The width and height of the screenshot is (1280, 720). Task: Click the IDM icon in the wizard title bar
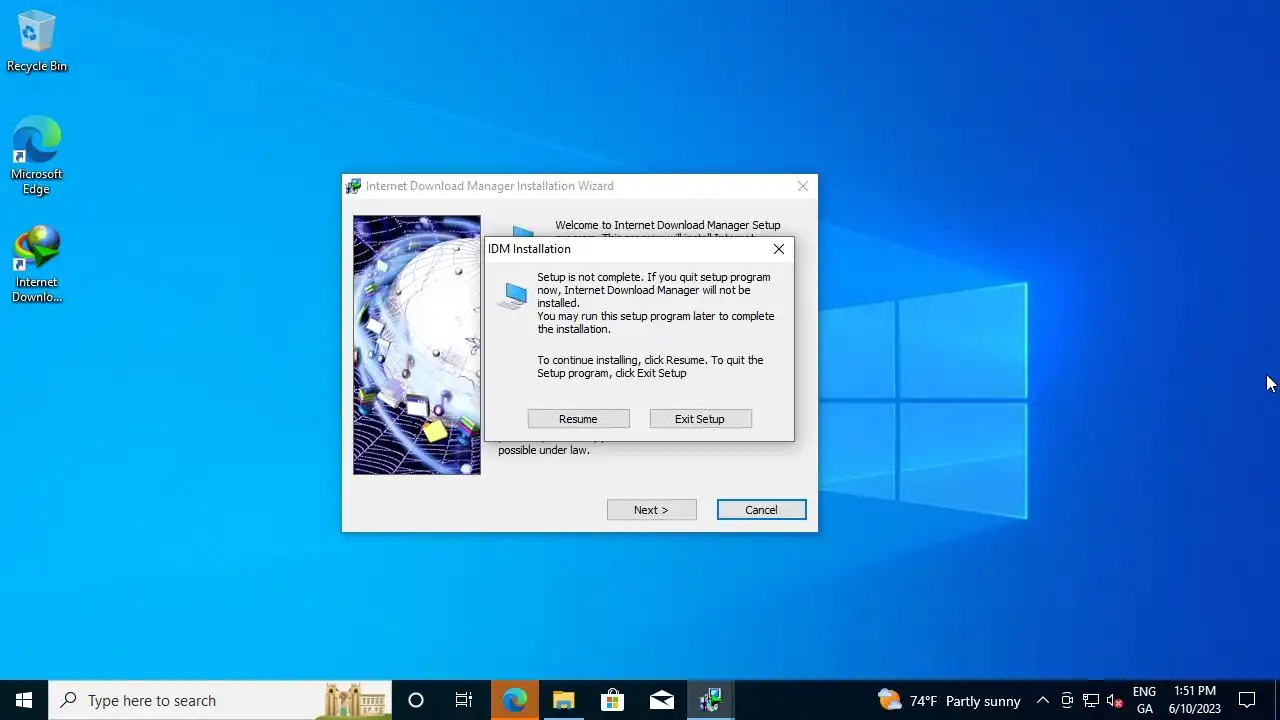click(x=353, y=186)
